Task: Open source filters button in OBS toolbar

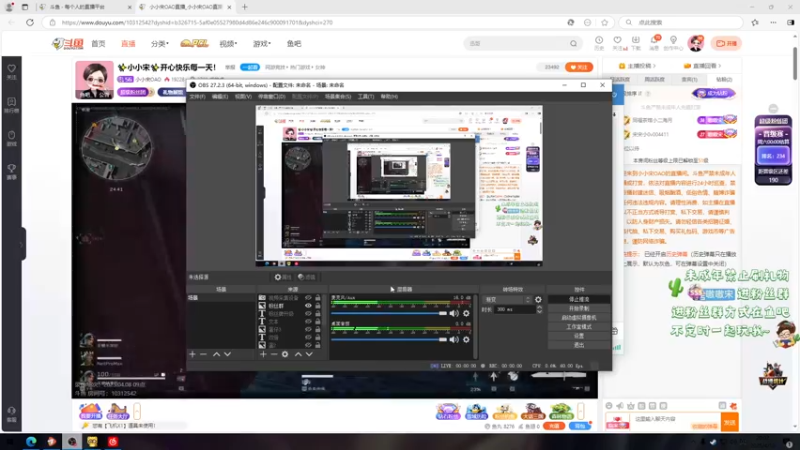Action: pyautogui.click(x=307, y=277)
